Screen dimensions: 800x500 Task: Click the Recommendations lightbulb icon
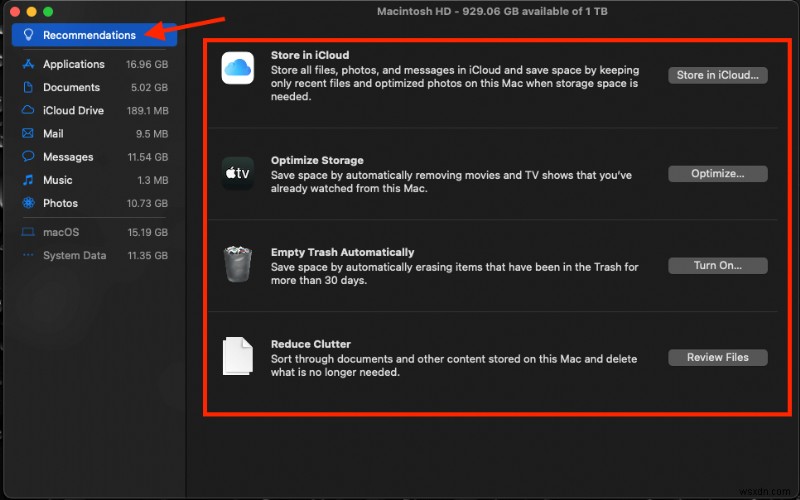point(28,35)
